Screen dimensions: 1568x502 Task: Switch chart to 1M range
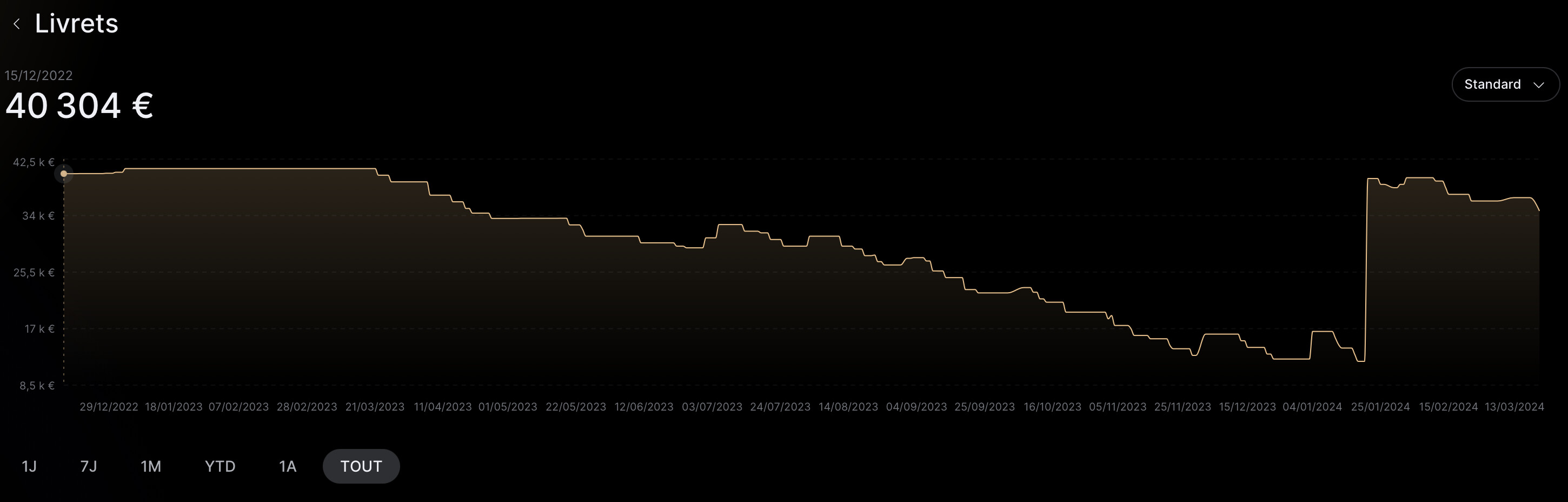point(151,466)
